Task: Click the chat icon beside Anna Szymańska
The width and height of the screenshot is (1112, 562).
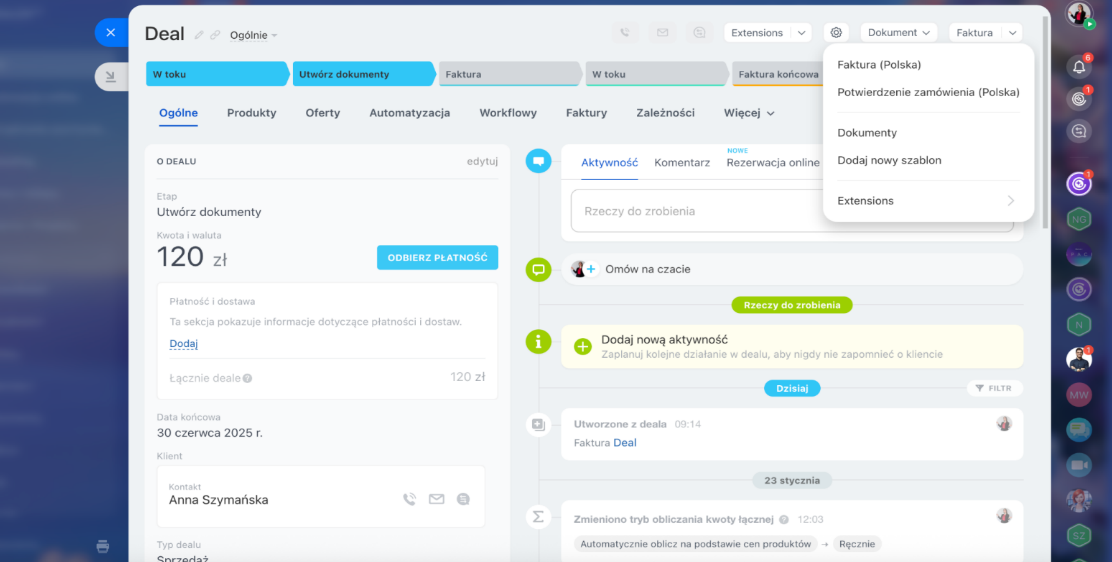Action: tap(462, 499)
